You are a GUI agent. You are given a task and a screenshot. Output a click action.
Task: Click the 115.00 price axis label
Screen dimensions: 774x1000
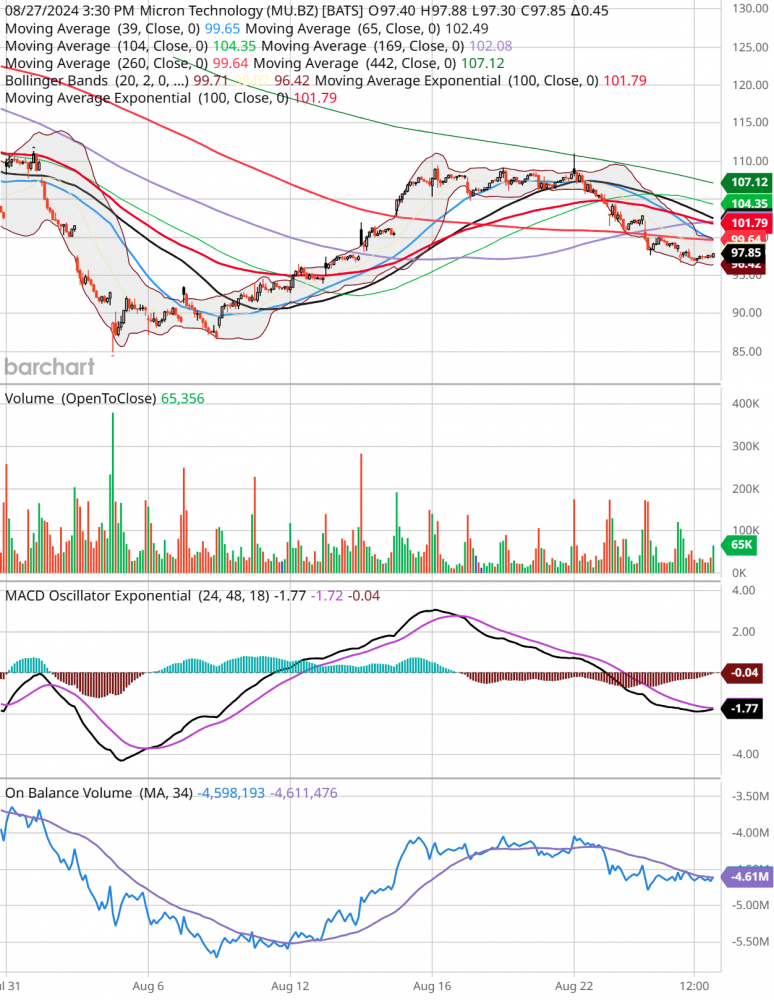click(x=750, y=122)
